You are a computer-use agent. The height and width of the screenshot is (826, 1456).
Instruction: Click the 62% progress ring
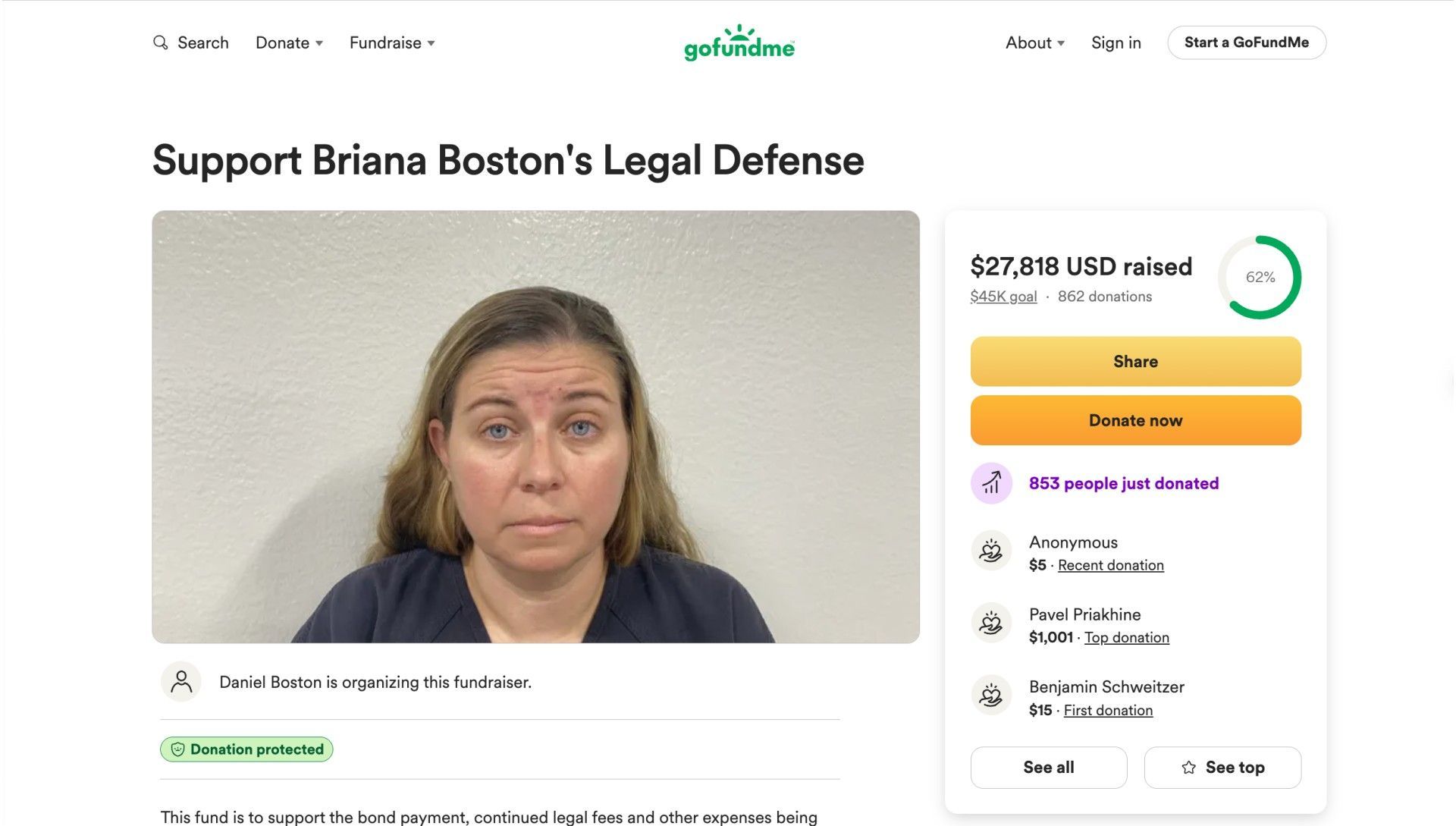pos(1260,278)
